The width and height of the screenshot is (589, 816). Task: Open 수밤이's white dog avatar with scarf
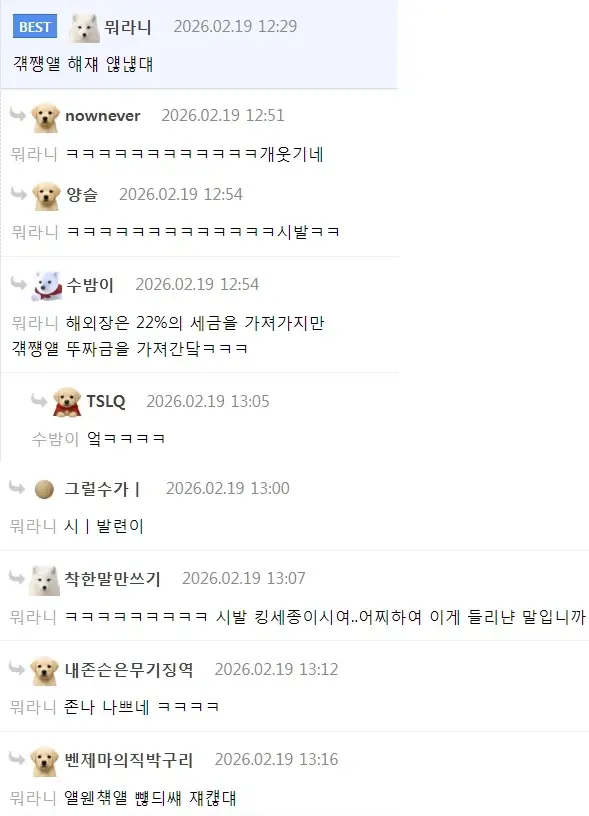coord(47,286)
